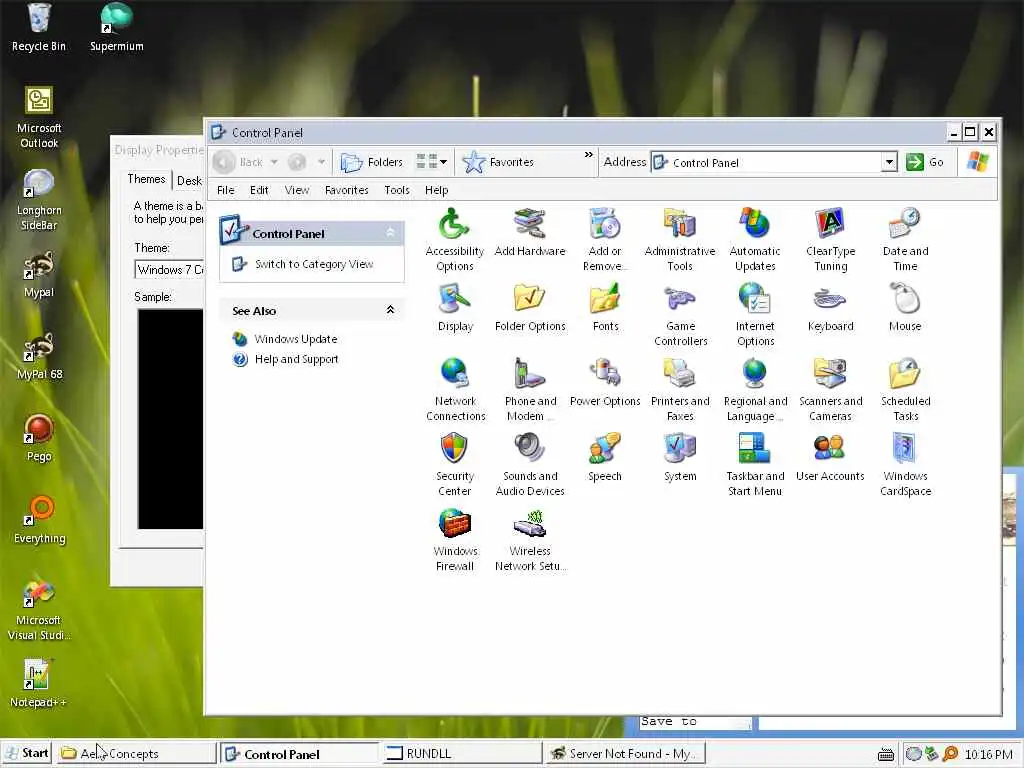Screen dimensions: 1024x768
Task: Open Address bar dropdown arrow
Action: pos(888,162)
